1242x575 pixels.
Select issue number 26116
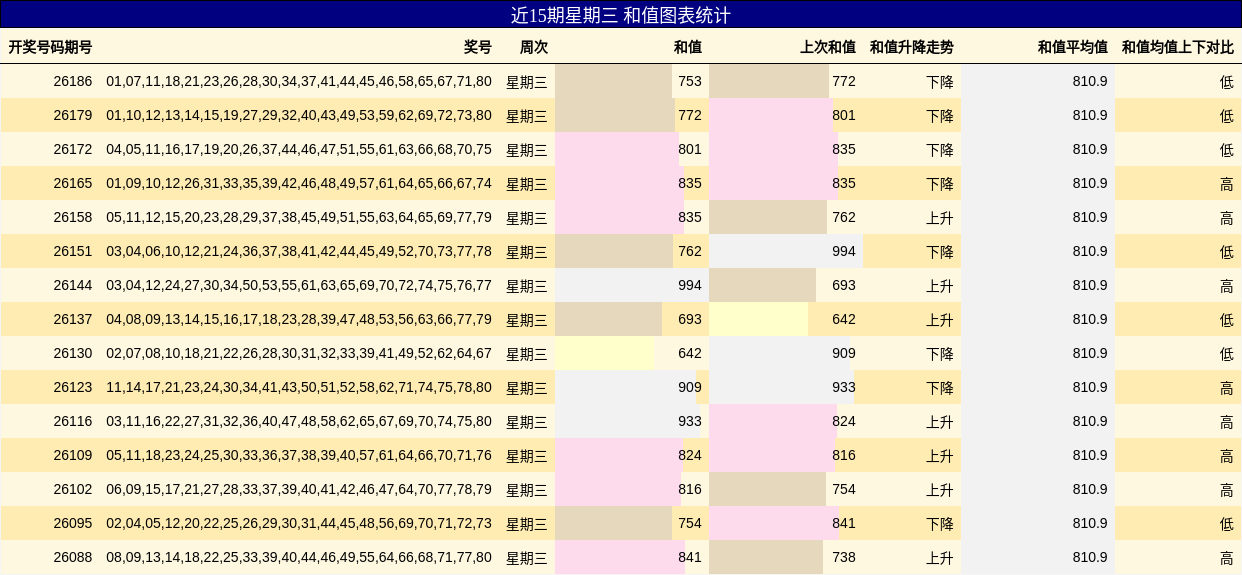(73, 421)
